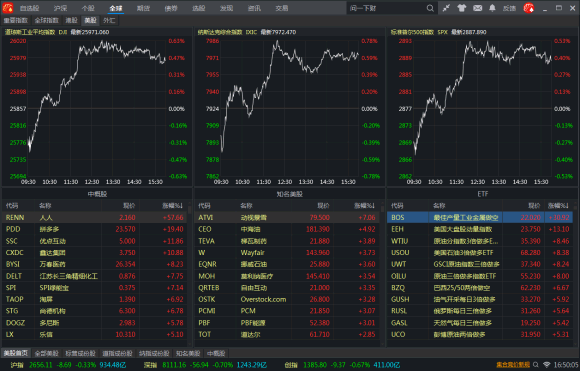Open the mail envelope messages icon
The image size is (580, 371).
tap(478, 8)
